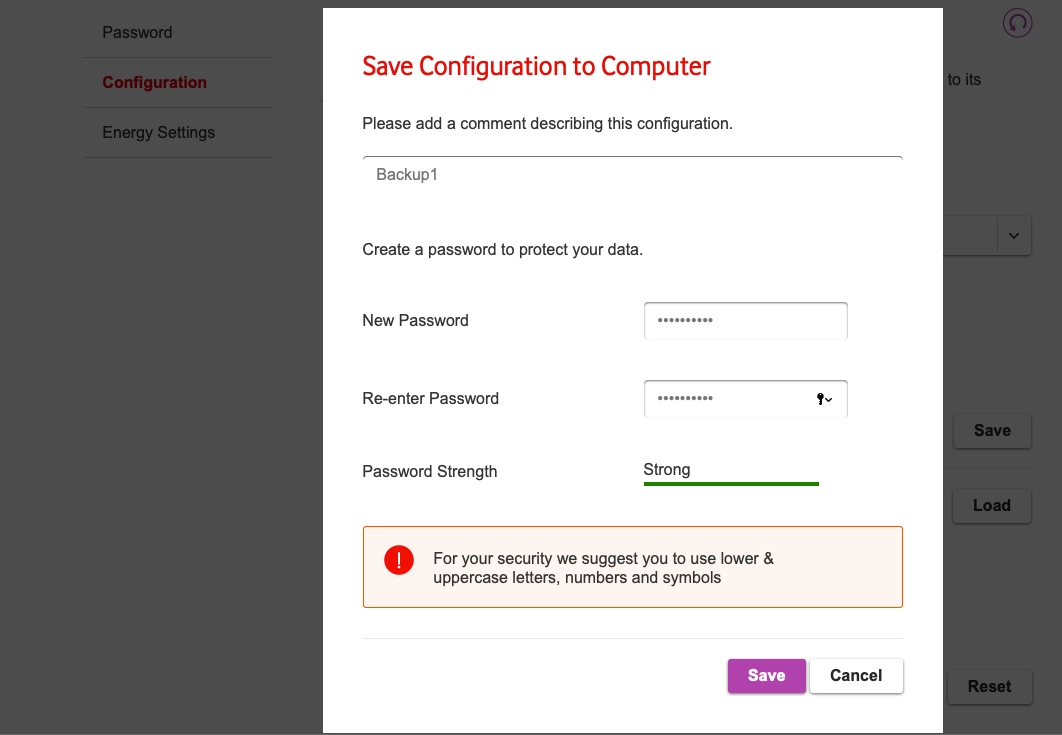The image size is (1062, 735).
Task: Click the Reset button on the background page
Action: tap(989, 686)
